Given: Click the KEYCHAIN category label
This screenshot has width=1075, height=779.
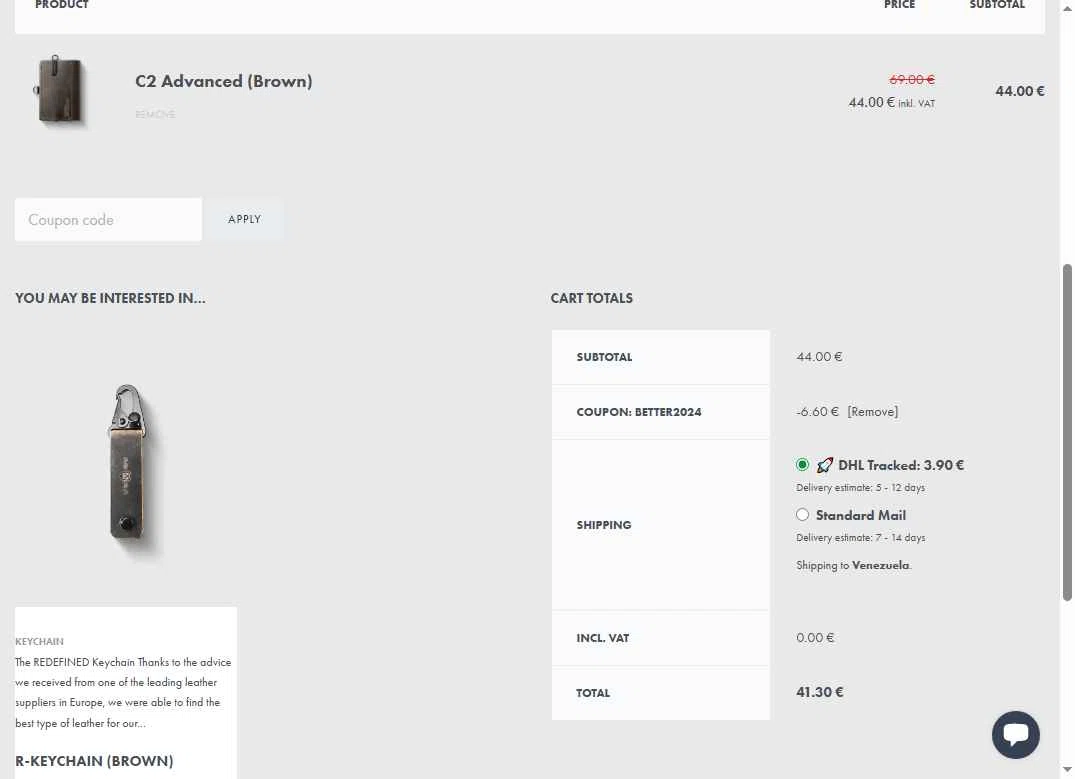Looking at the screenshot, I should [x=39, y=641].
